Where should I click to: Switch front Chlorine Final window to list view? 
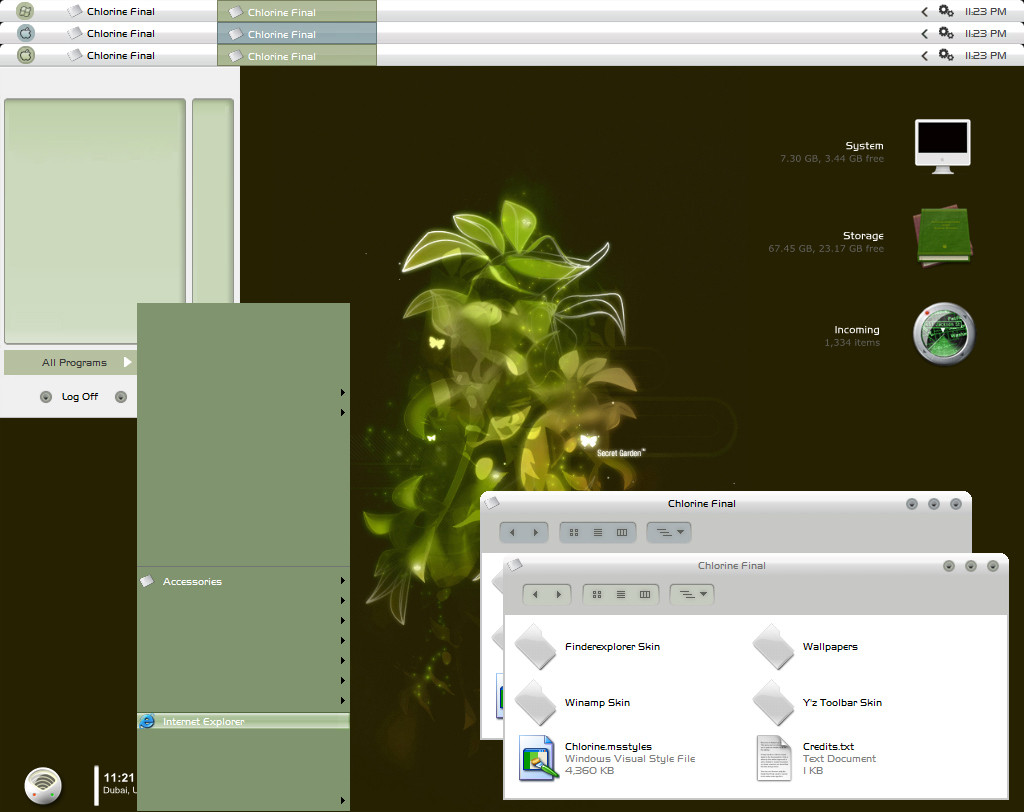pyautogui.click(x=621, y=594)
